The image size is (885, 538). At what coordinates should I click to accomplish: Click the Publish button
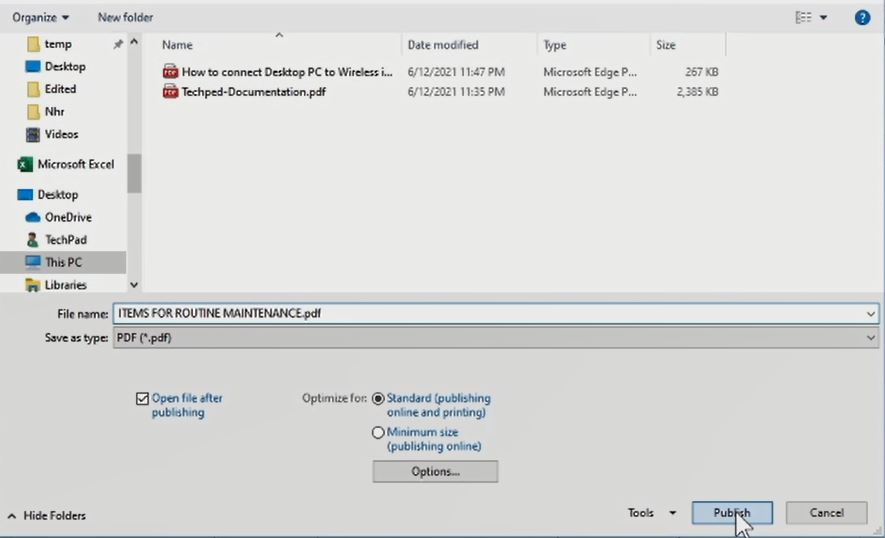click(x=732, y=513)
